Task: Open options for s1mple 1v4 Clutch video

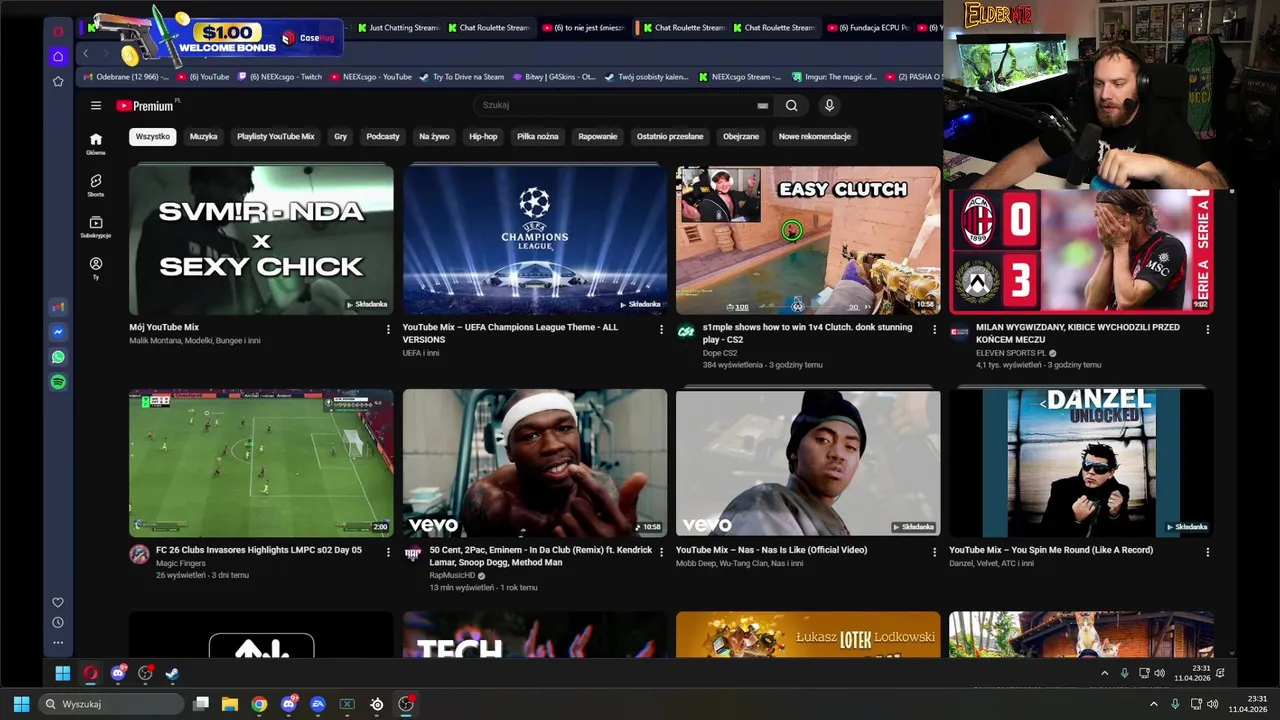Action: coord(934,329)
